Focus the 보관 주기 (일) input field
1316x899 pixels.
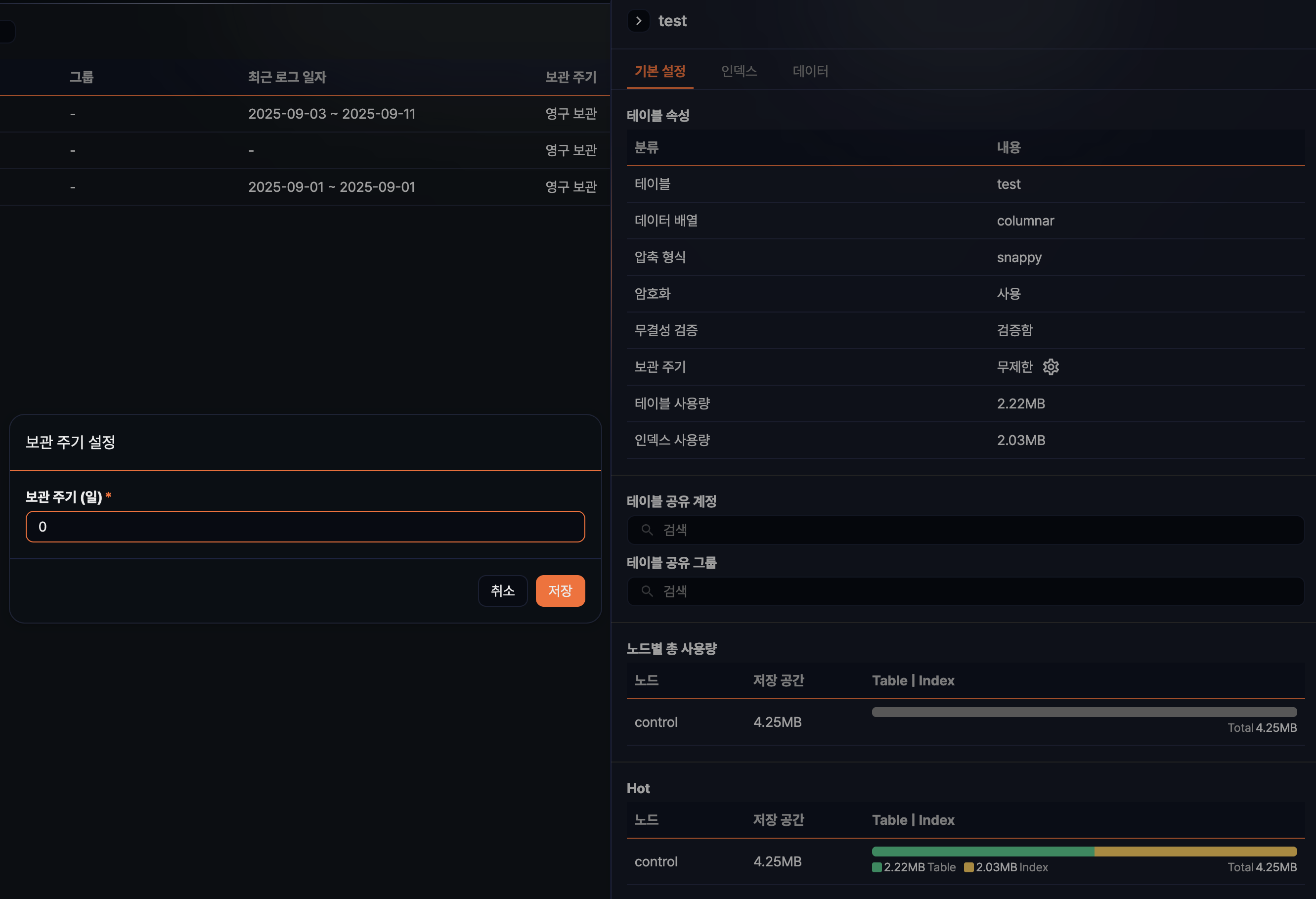click(305, 527)
